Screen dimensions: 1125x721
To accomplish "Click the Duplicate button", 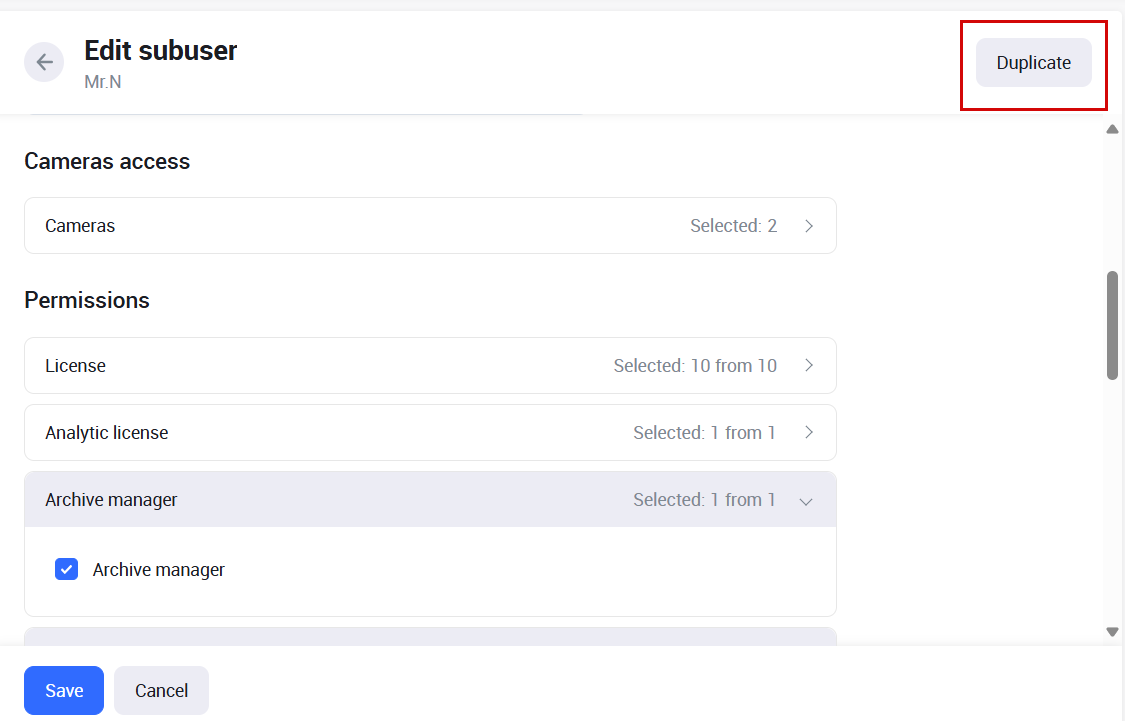I will tap(1033, 62).
